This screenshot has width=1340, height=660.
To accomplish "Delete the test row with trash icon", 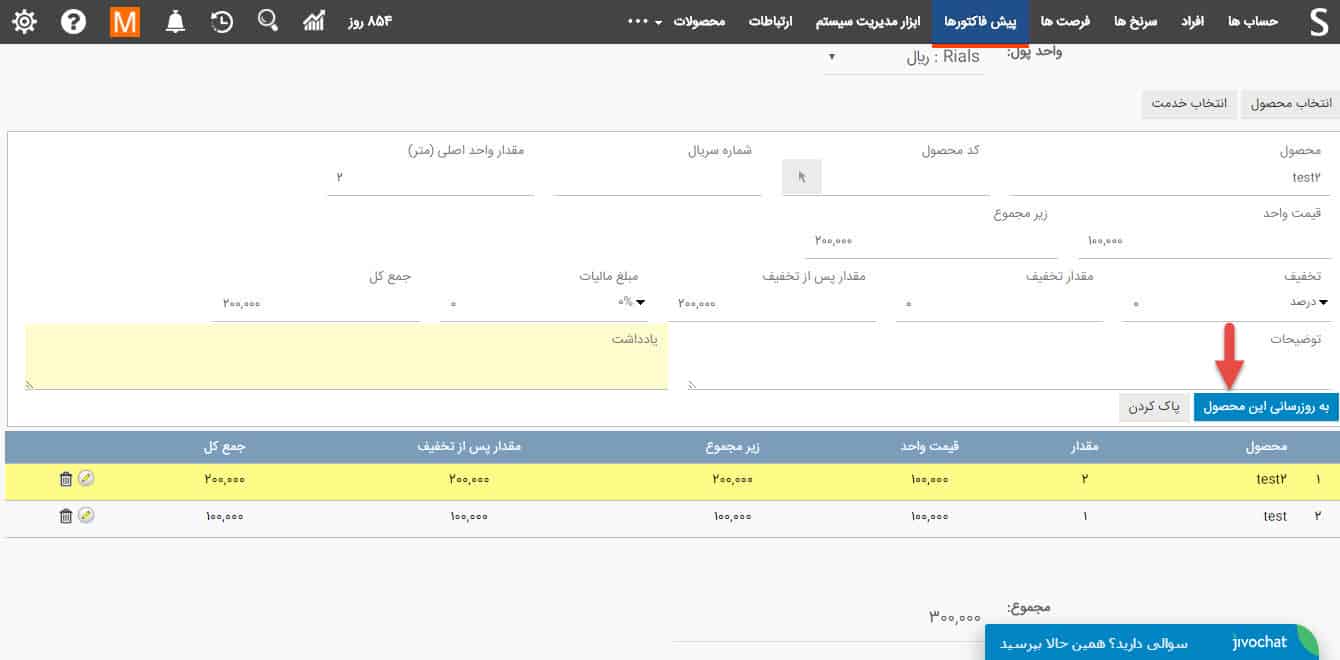I will pyautogui.click(x=66, y=516).
